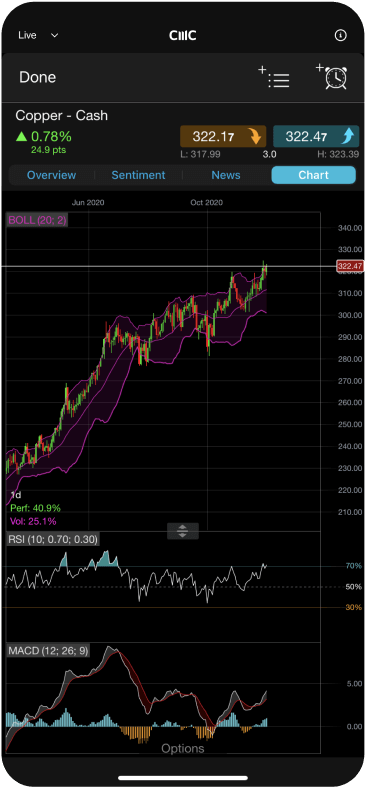Tap the green up triangle indicator
Image resolution: width=365 pixels, height=788 pixels.
pyautogui.click(x=21, y=136)
